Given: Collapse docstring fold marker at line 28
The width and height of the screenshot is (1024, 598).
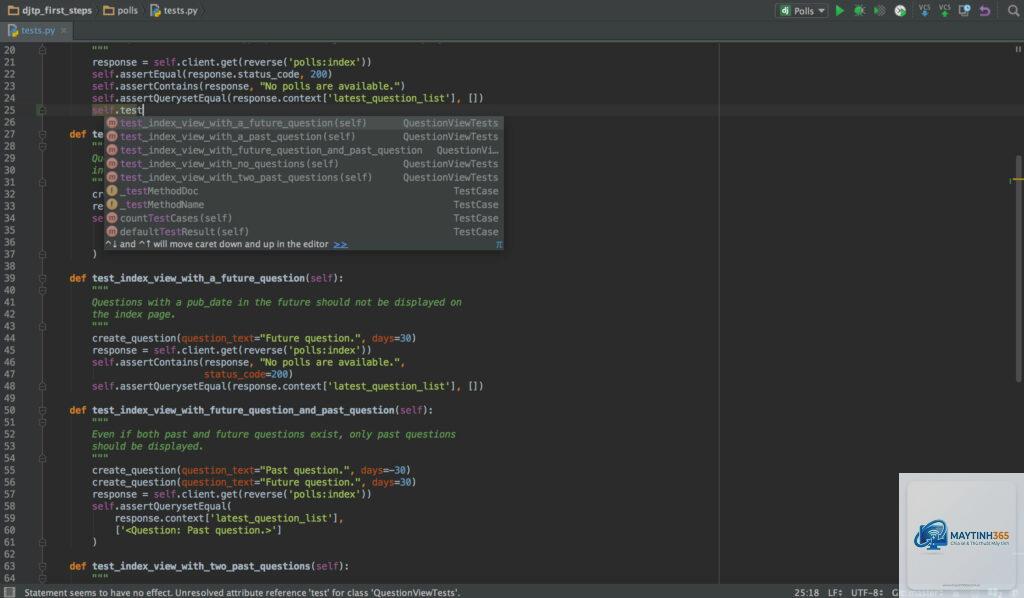Looking at the screenshot, I should 42,146.
